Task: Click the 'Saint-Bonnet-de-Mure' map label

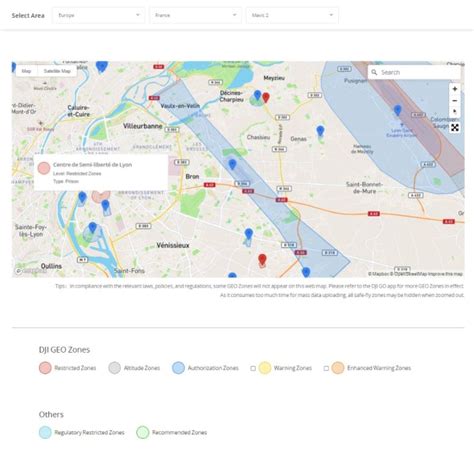Action: point(364,188)
